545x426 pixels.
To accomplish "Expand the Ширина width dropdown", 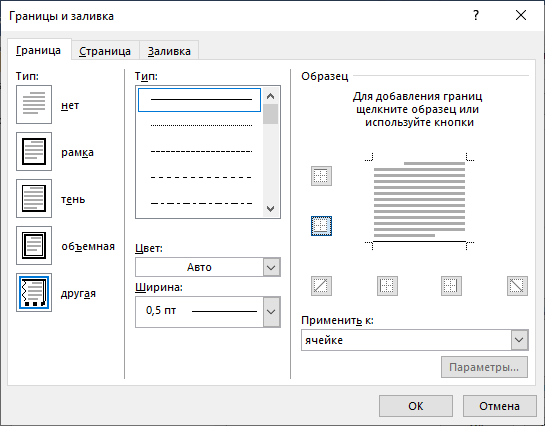I will point(208,312).
